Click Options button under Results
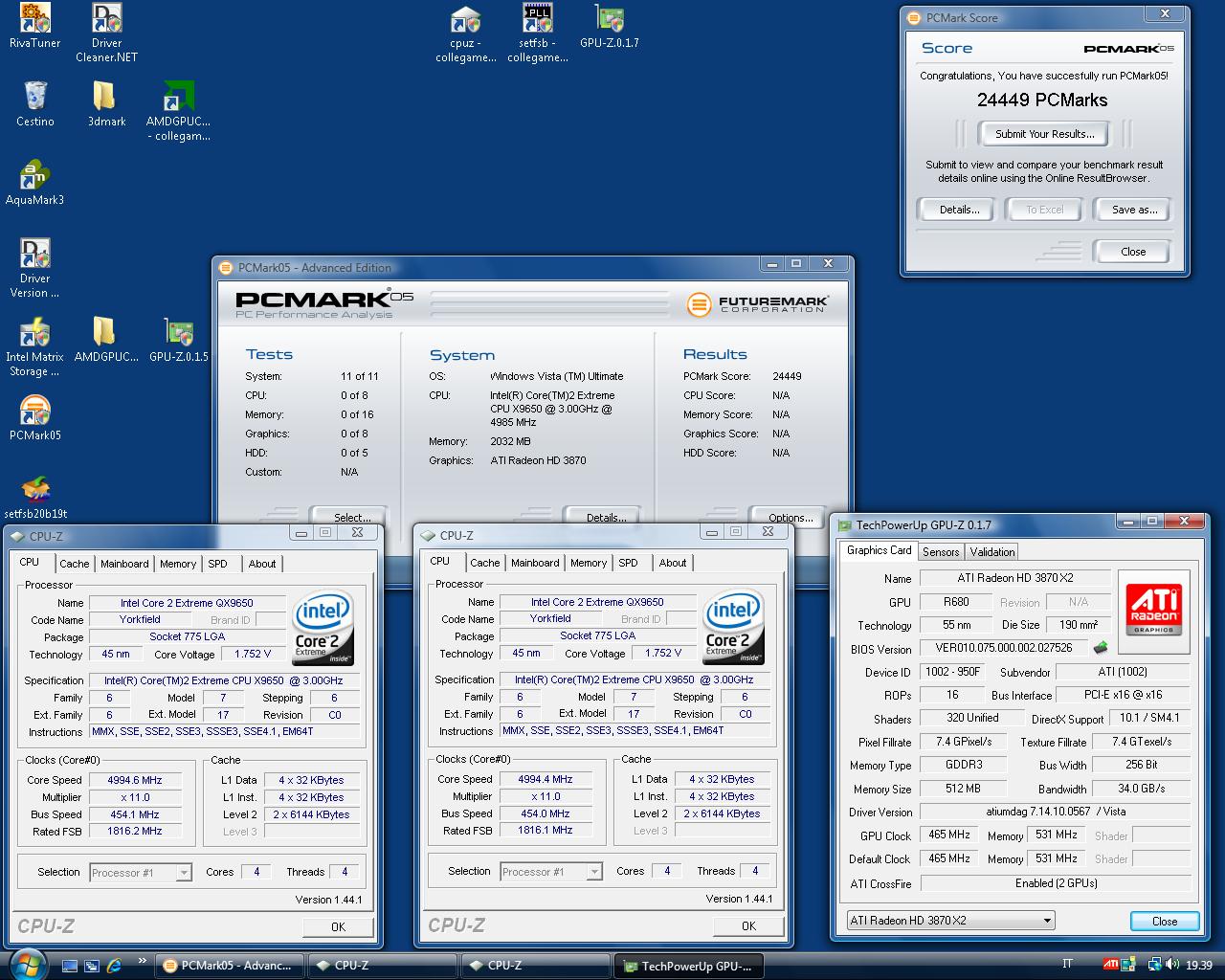The image size is (1225, 980). point(790,517)
